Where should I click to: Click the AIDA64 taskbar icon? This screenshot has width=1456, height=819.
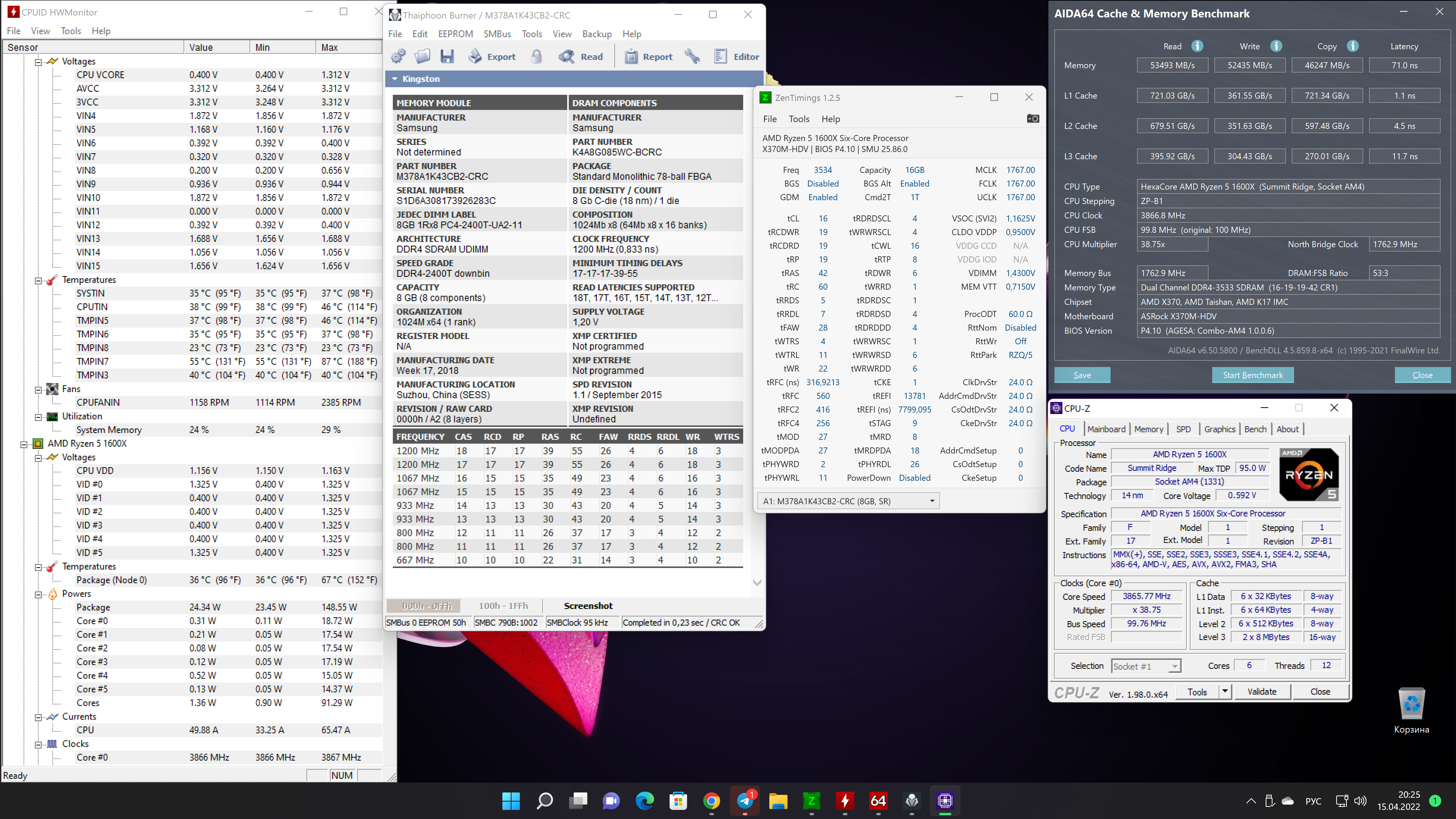point(878,800)
